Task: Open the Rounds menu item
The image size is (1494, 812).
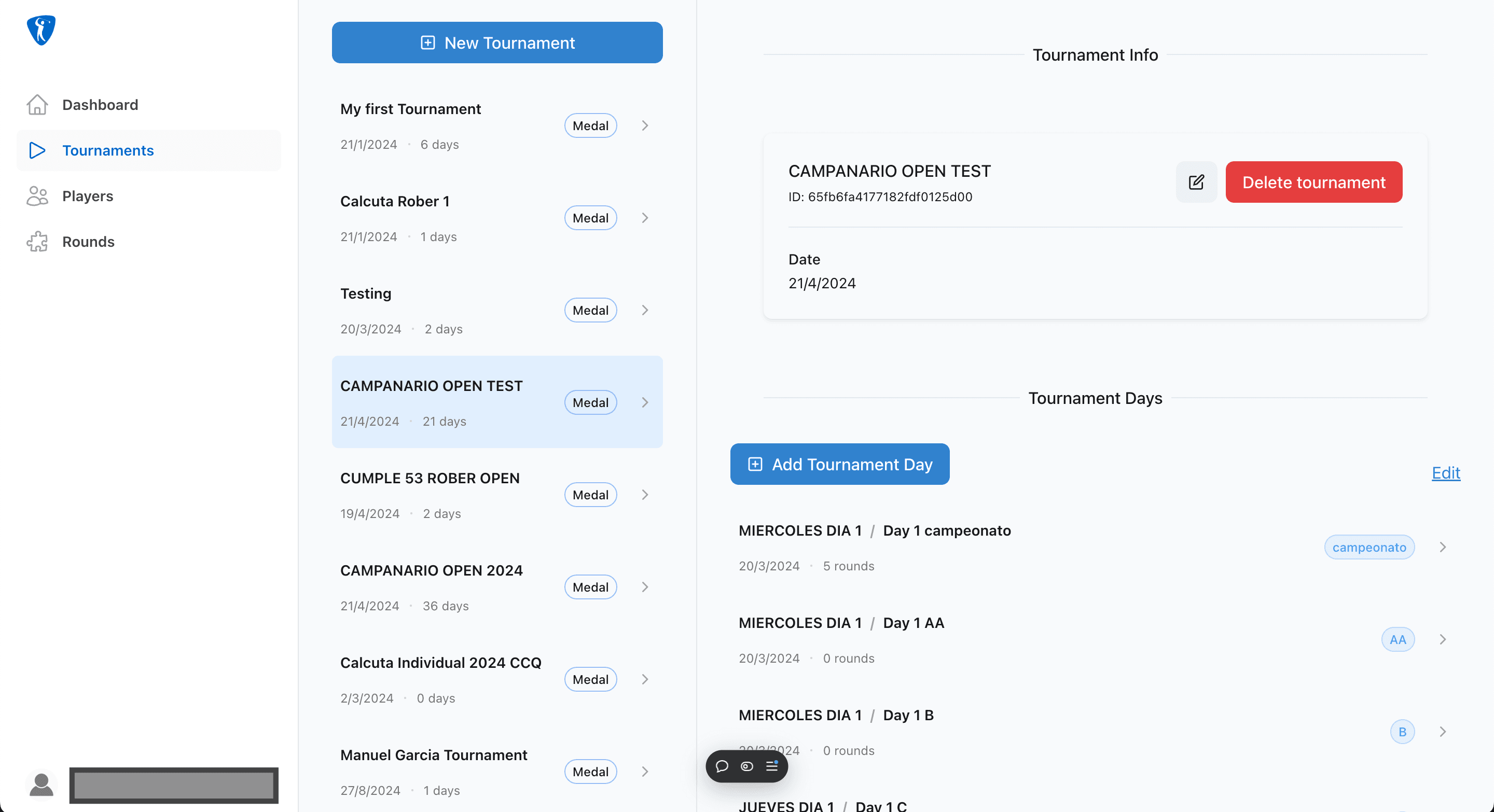Action: tap(88, 242)
